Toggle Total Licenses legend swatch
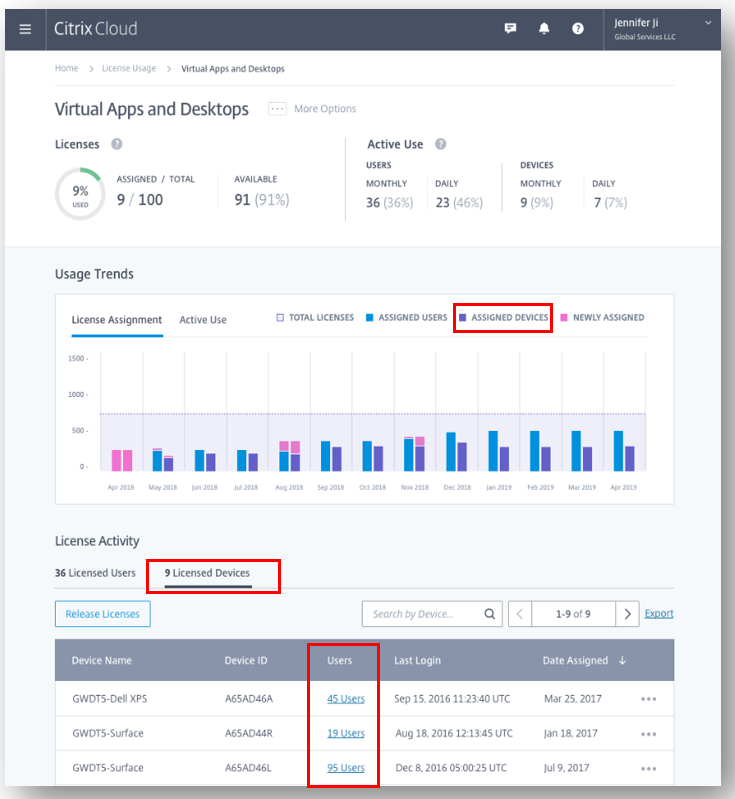 pyautogui.click(x=280, y=317)
